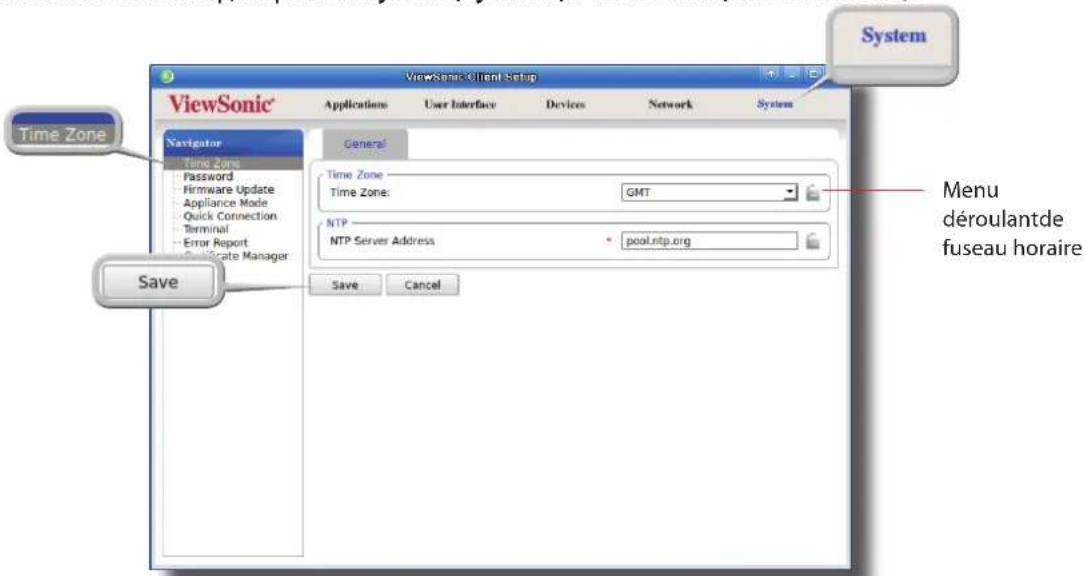Click the up-arrow button in title bar
This screenshot has width=1087, height=576.
coord(771,74)
